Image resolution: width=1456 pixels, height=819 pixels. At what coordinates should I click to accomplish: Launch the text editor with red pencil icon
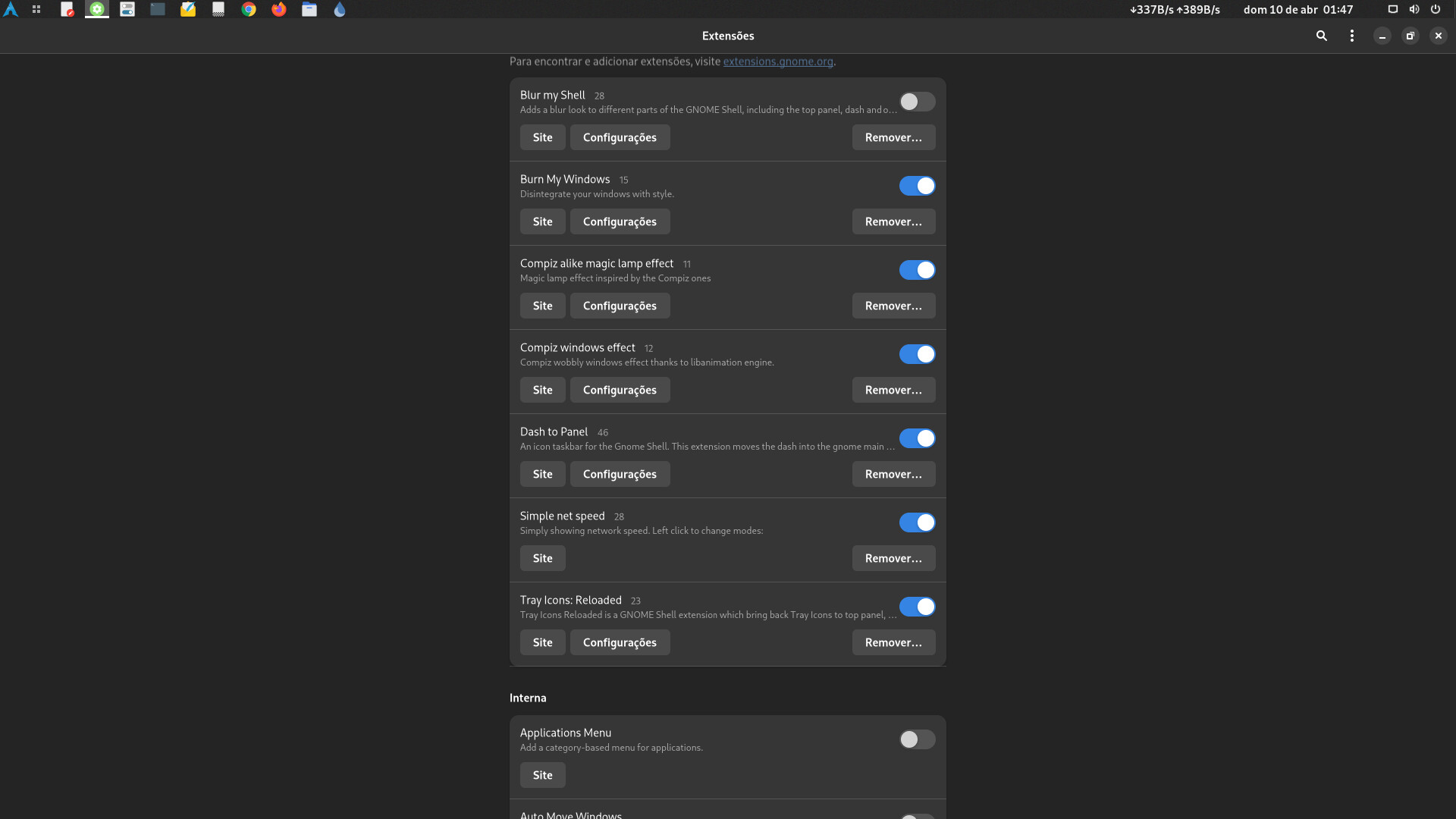67,10
